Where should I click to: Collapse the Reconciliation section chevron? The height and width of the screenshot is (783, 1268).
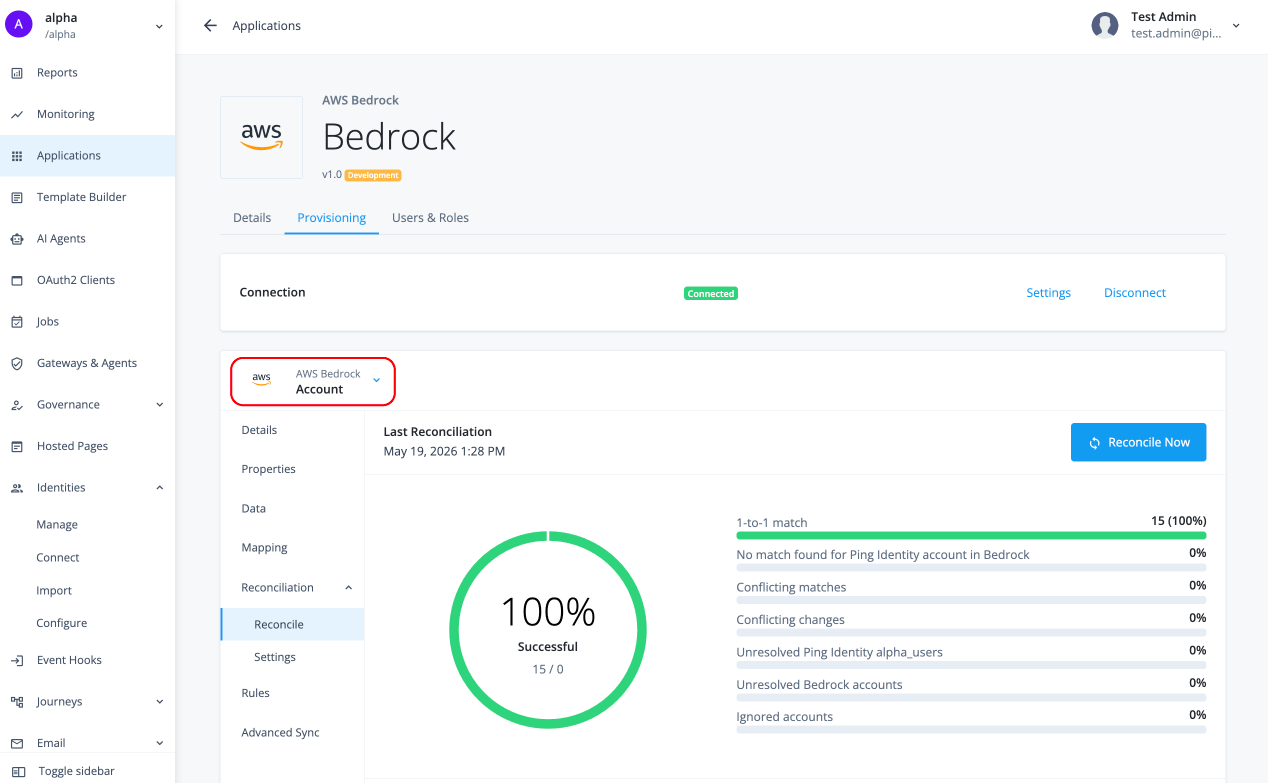[348, 588]
